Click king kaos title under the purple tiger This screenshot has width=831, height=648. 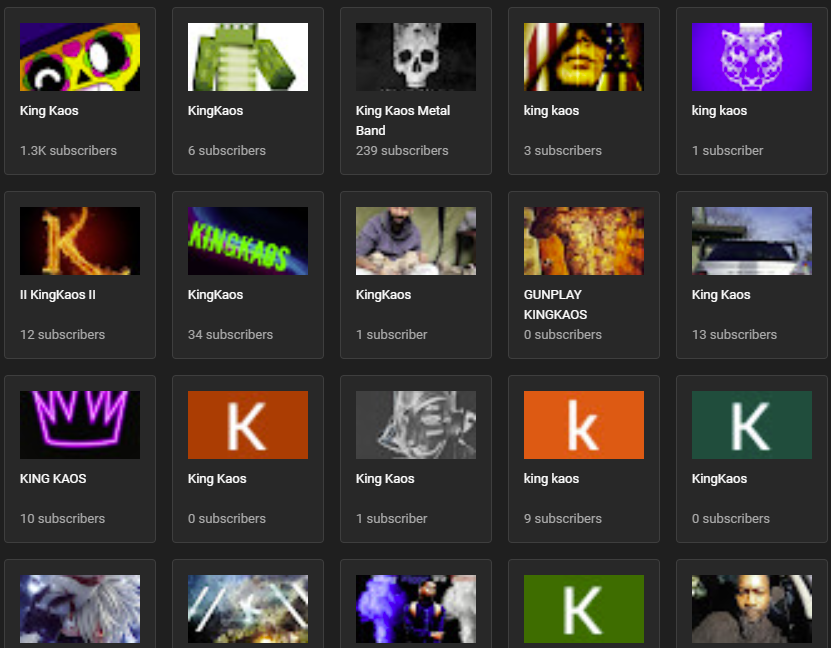point(720,111)
